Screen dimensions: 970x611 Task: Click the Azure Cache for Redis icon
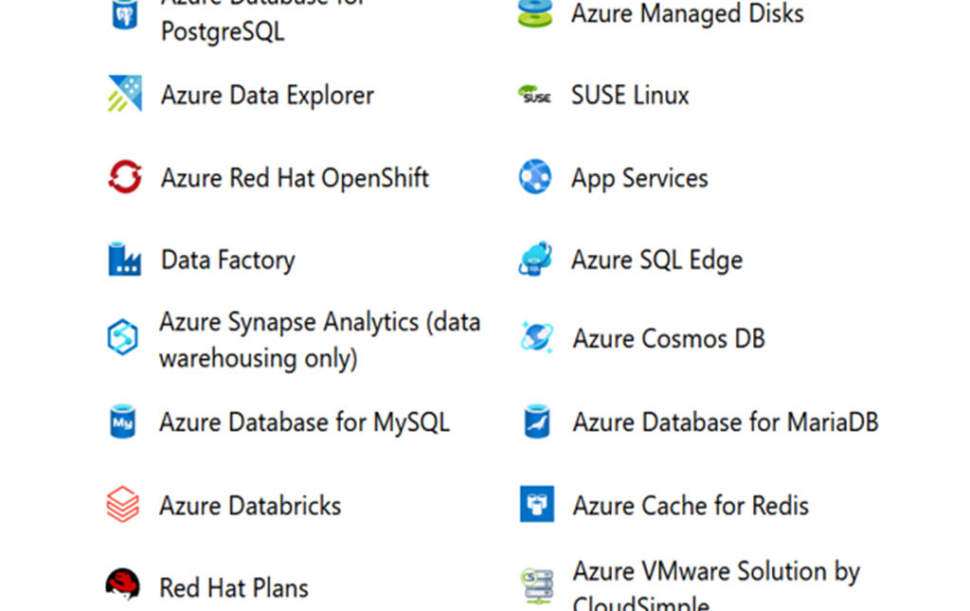point(536,504)
